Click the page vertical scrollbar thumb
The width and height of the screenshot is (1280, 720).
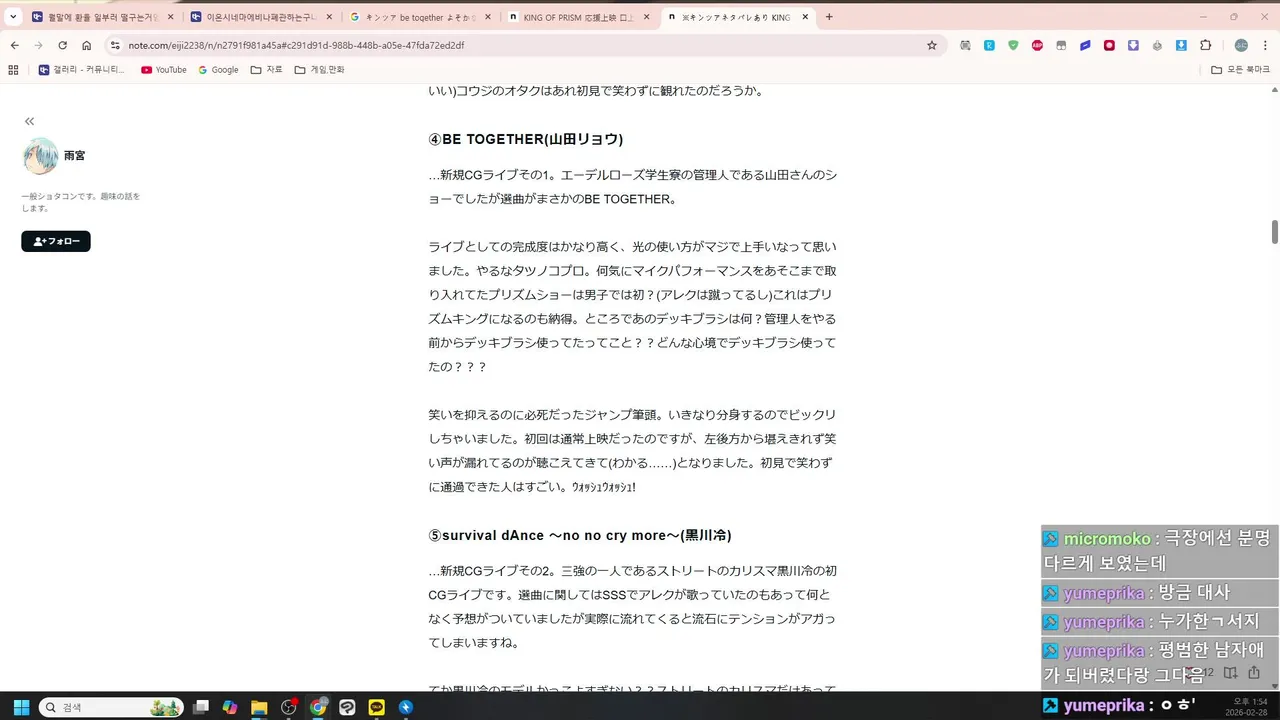point(1275,231)
